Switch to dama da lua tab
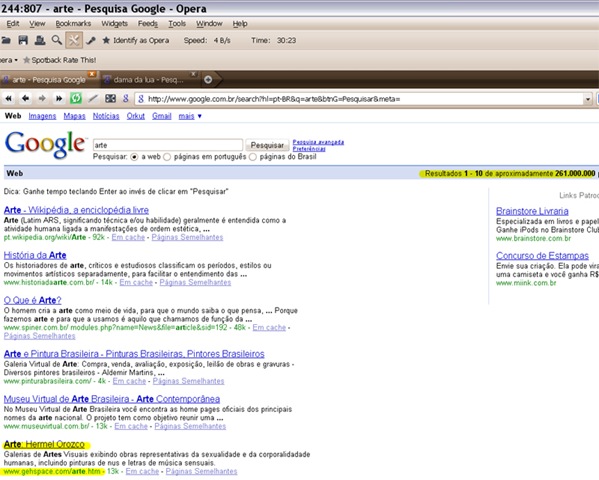Image resolution: width=599 pixels, height=480 pixels. [148, 79]
